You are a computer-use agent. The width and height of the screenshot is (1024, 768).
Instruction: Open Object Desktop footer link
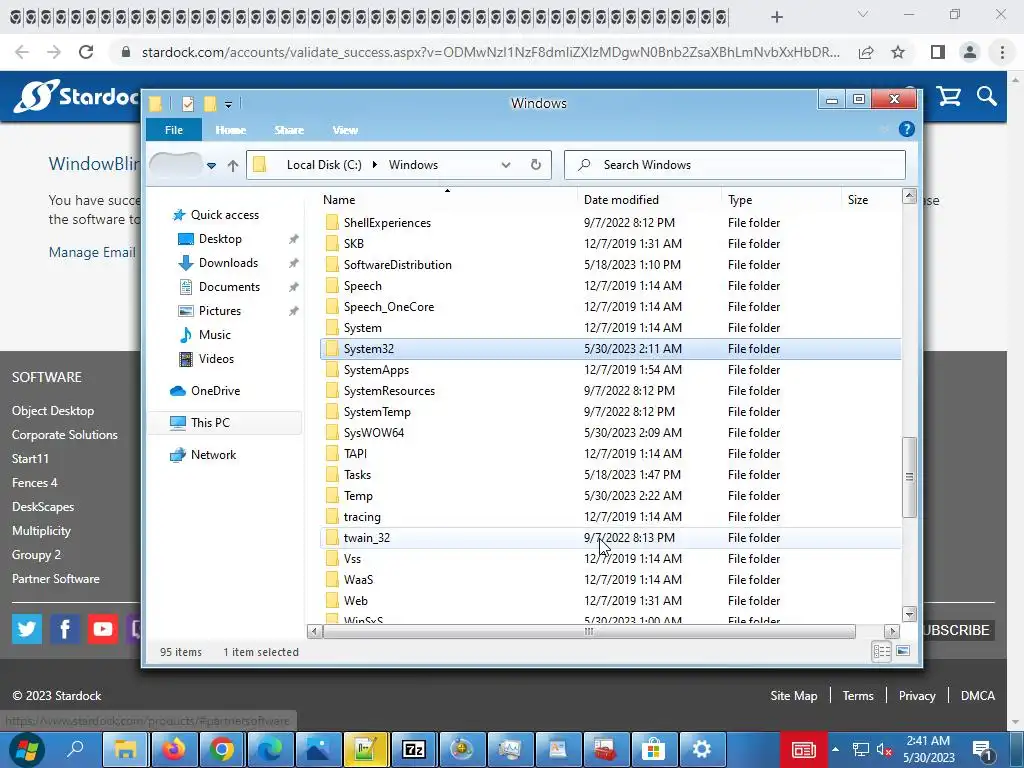click(53, 411)
